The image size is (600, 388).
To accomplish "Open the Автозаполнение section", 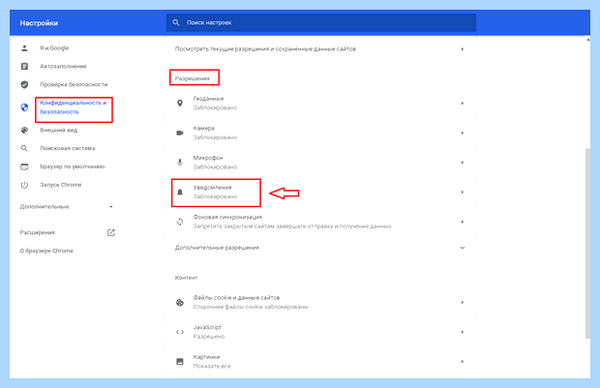I will [x=63, y=66].
